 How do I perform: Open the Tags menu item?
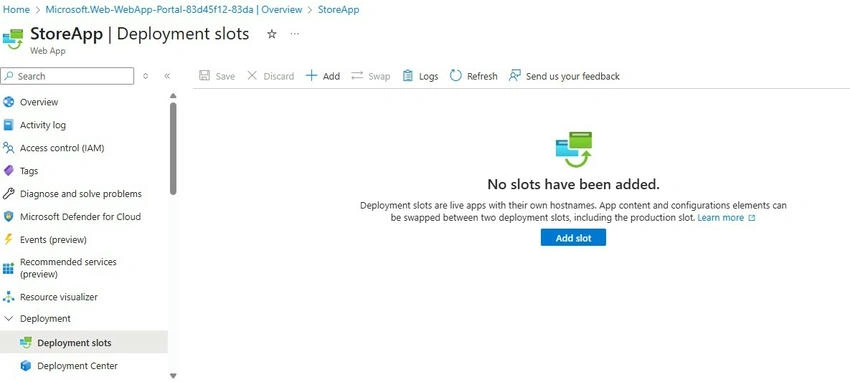pyautogui.click(x=29, y=171)
